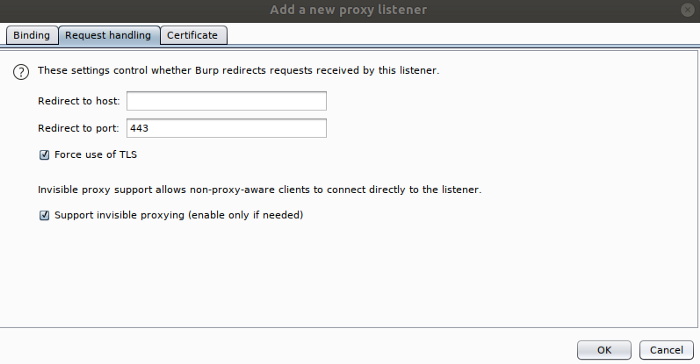
Task: Click the invisible proxy support explanation text
Action: point(260,190)
